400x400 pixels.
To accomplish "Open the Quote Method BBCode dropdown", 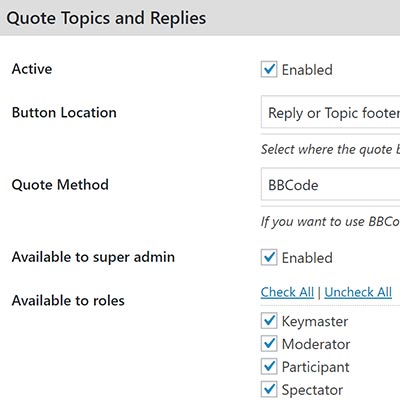I will (330, 184).
